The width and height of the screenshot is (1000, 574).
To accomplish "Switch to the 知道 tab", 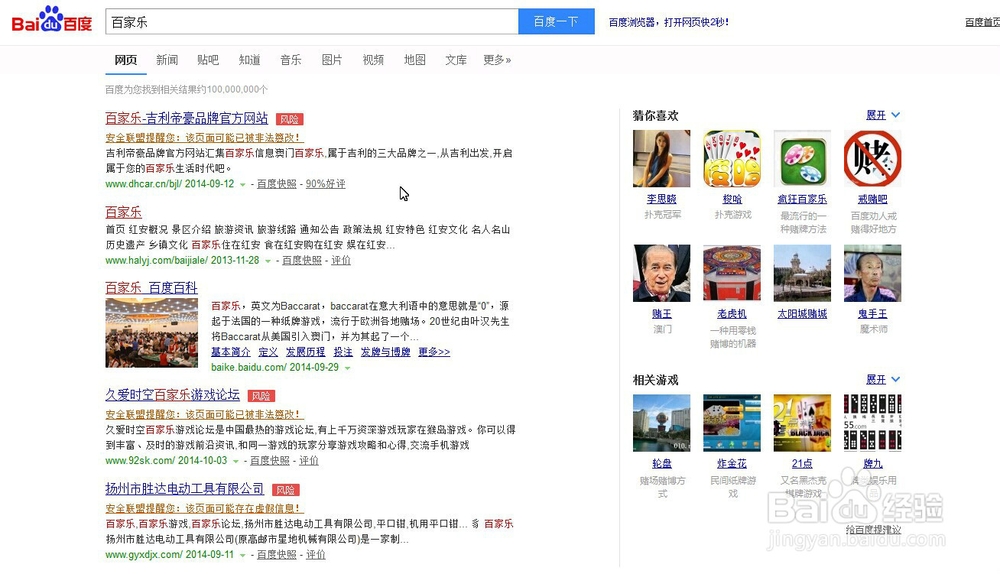I will pos(249,60).
